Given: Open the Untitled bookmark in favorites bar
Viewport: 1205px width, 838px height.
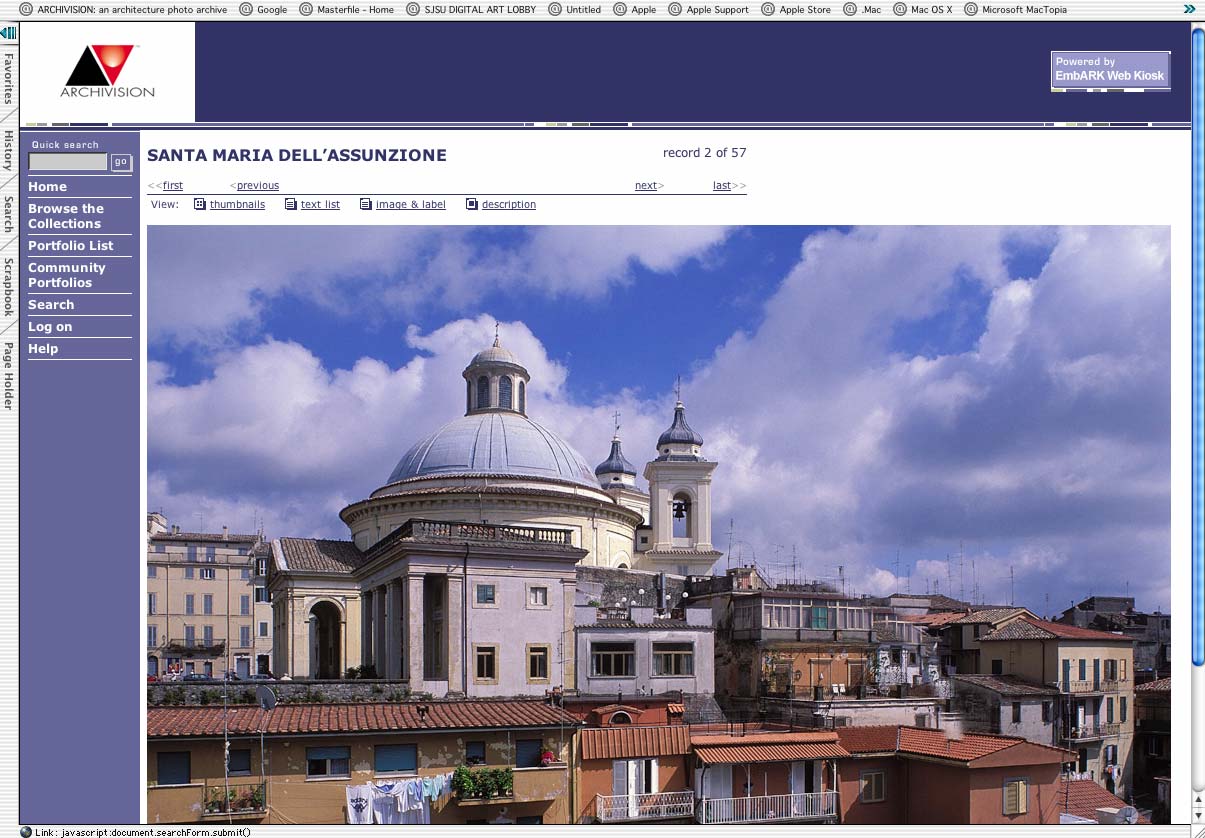Looking at the screenshot, I should coord(575,9).
